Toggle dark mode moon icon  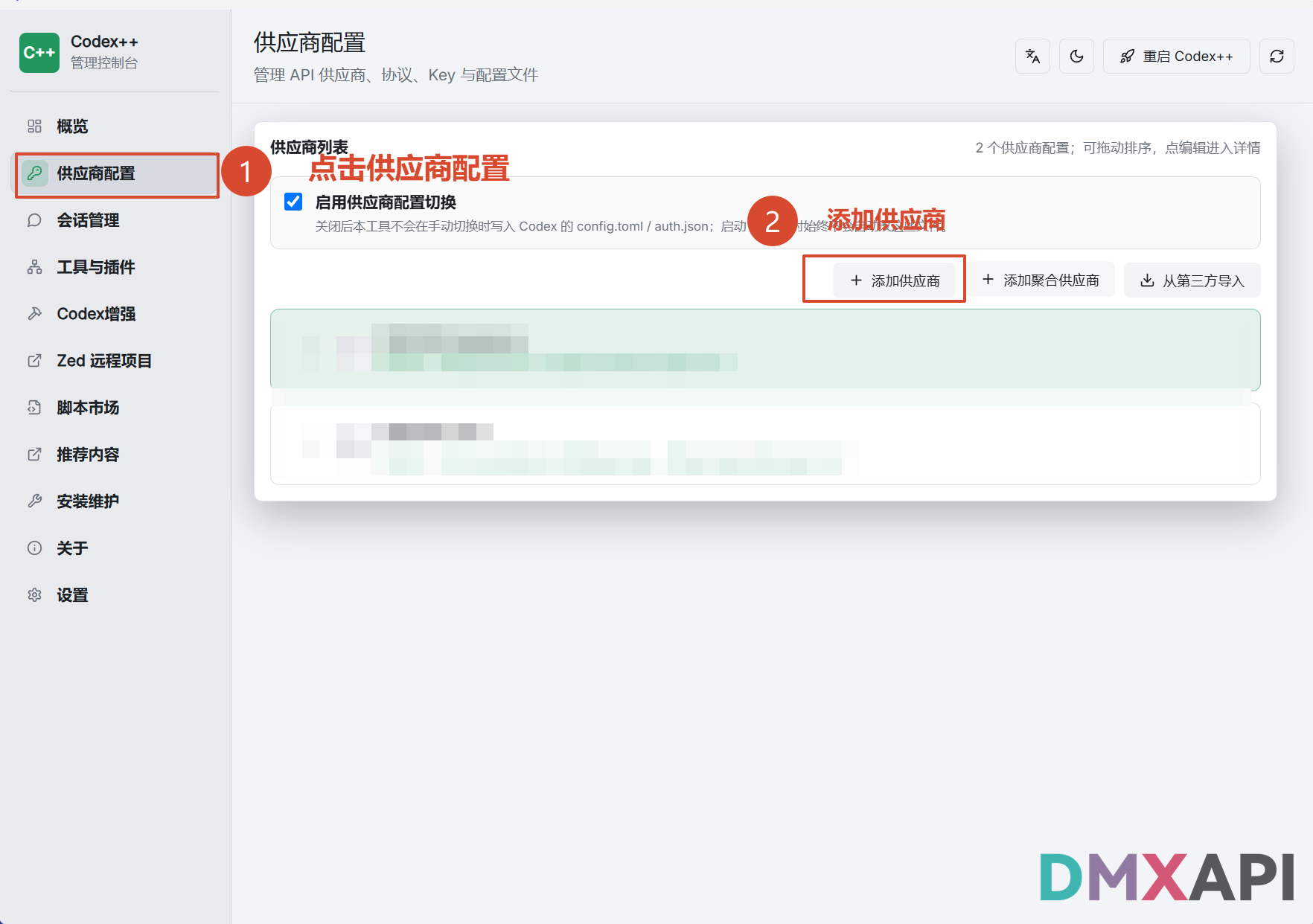[x=1076, y=57]
